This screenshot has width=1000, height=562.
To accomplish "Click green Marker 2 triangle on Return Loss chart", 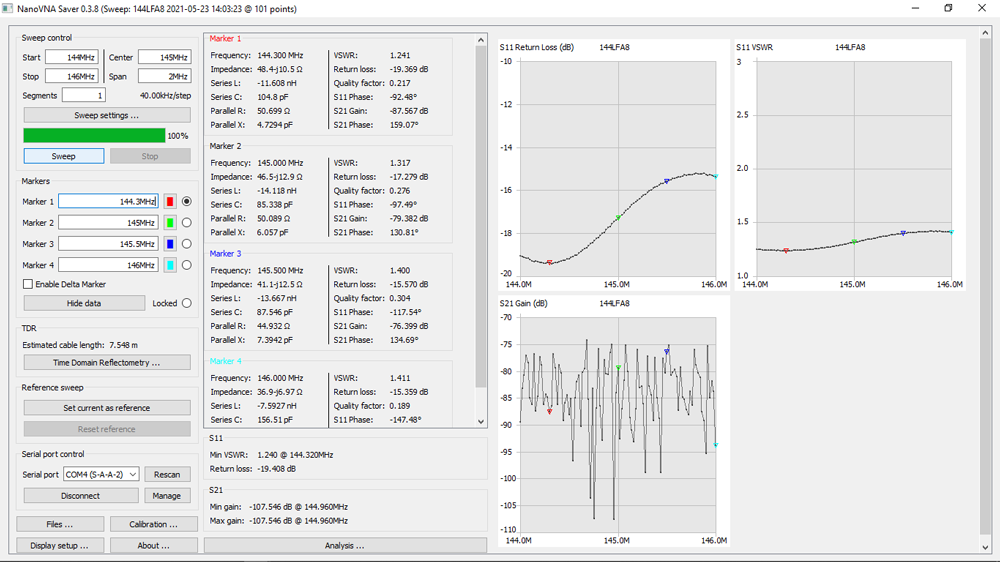I will click(618, 218).
